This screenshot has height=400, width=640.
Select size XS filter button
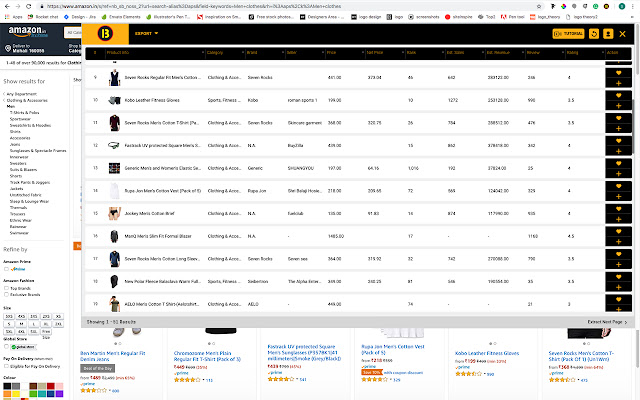(x=58, y=316)
